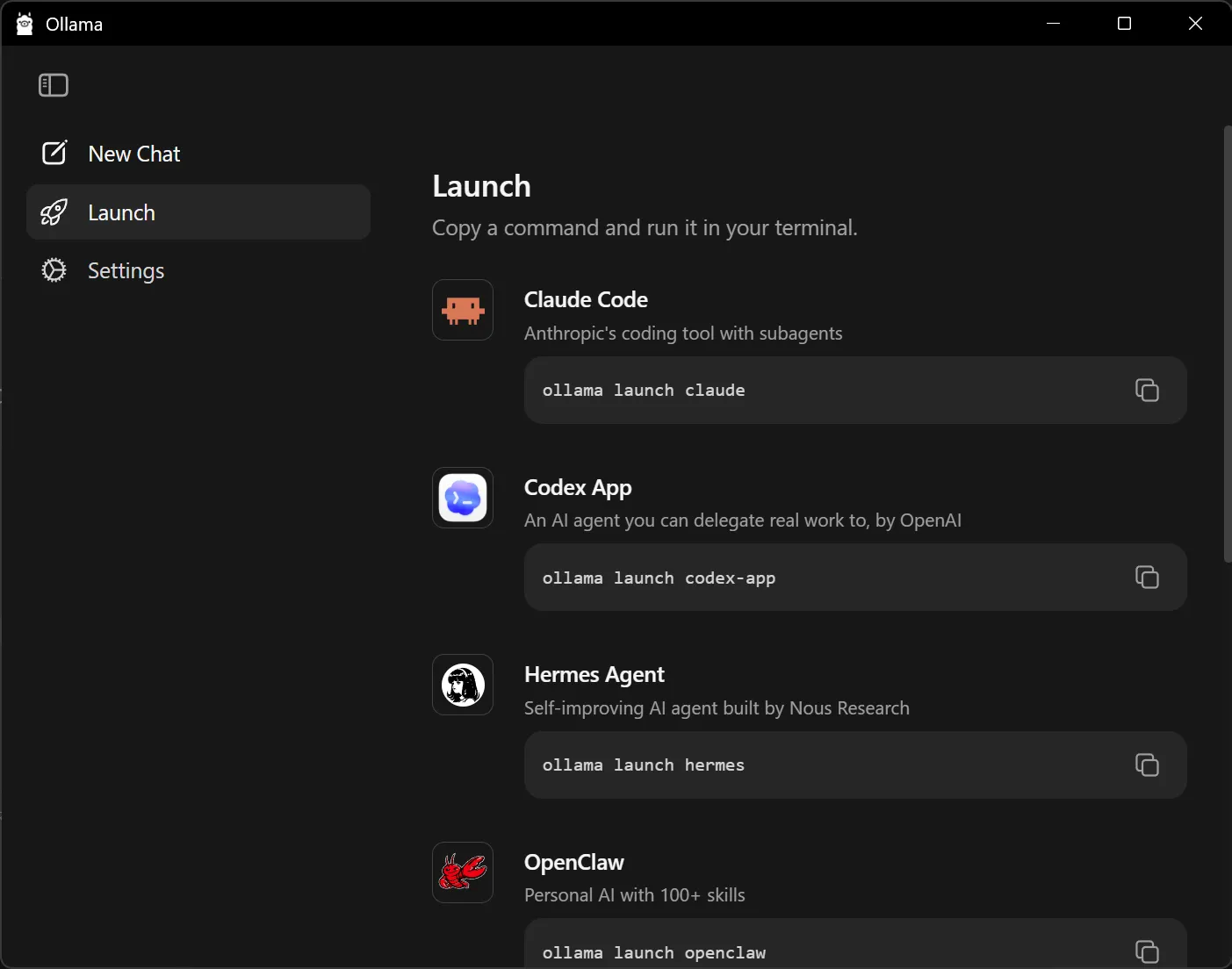Open Settings from the sidebar
This screenshot has height=969, width=1232.
coord(198,270)
